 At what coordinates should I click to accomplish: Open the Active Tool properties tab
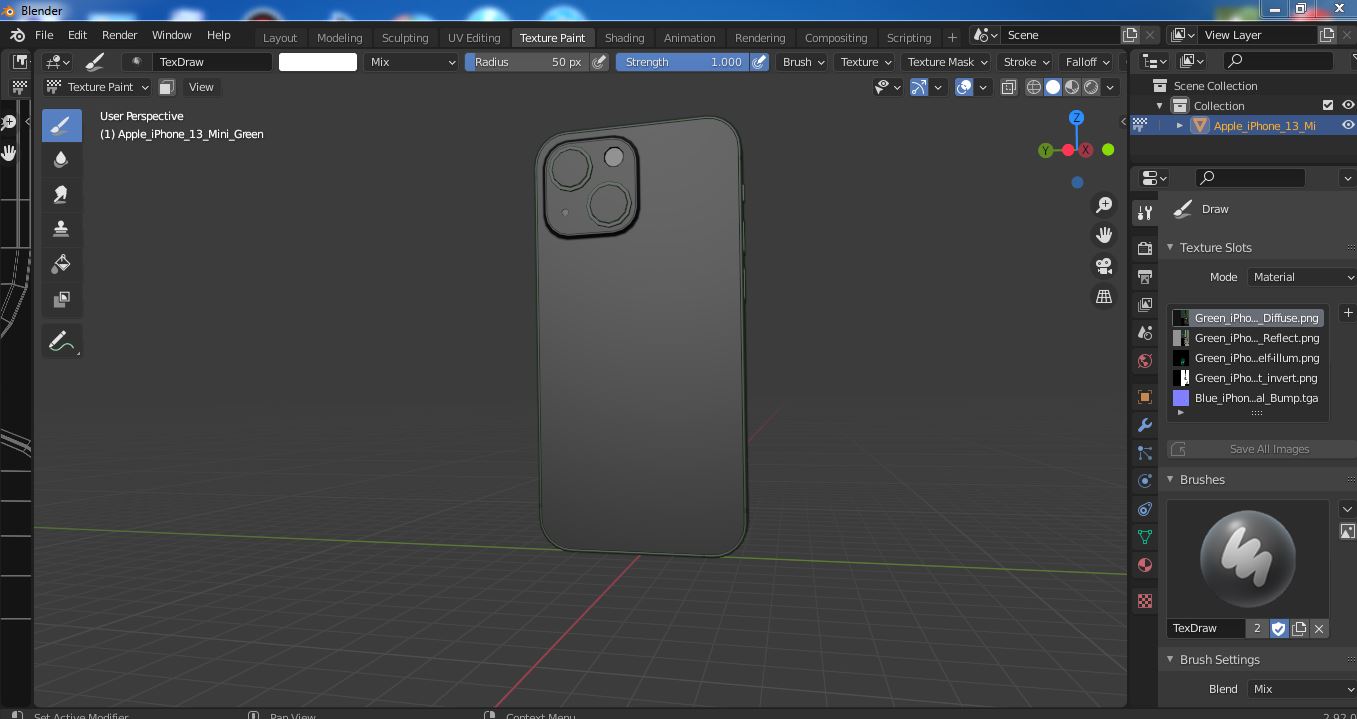1145,213
